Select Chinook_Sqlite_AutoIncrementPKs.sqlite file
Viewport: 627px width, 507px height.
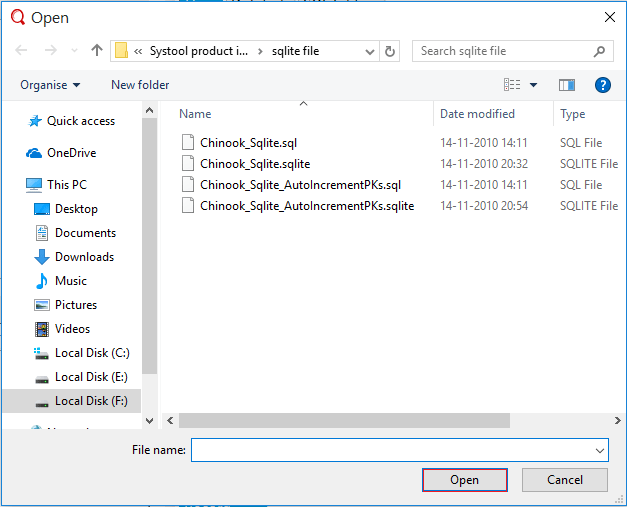(307, 206)
